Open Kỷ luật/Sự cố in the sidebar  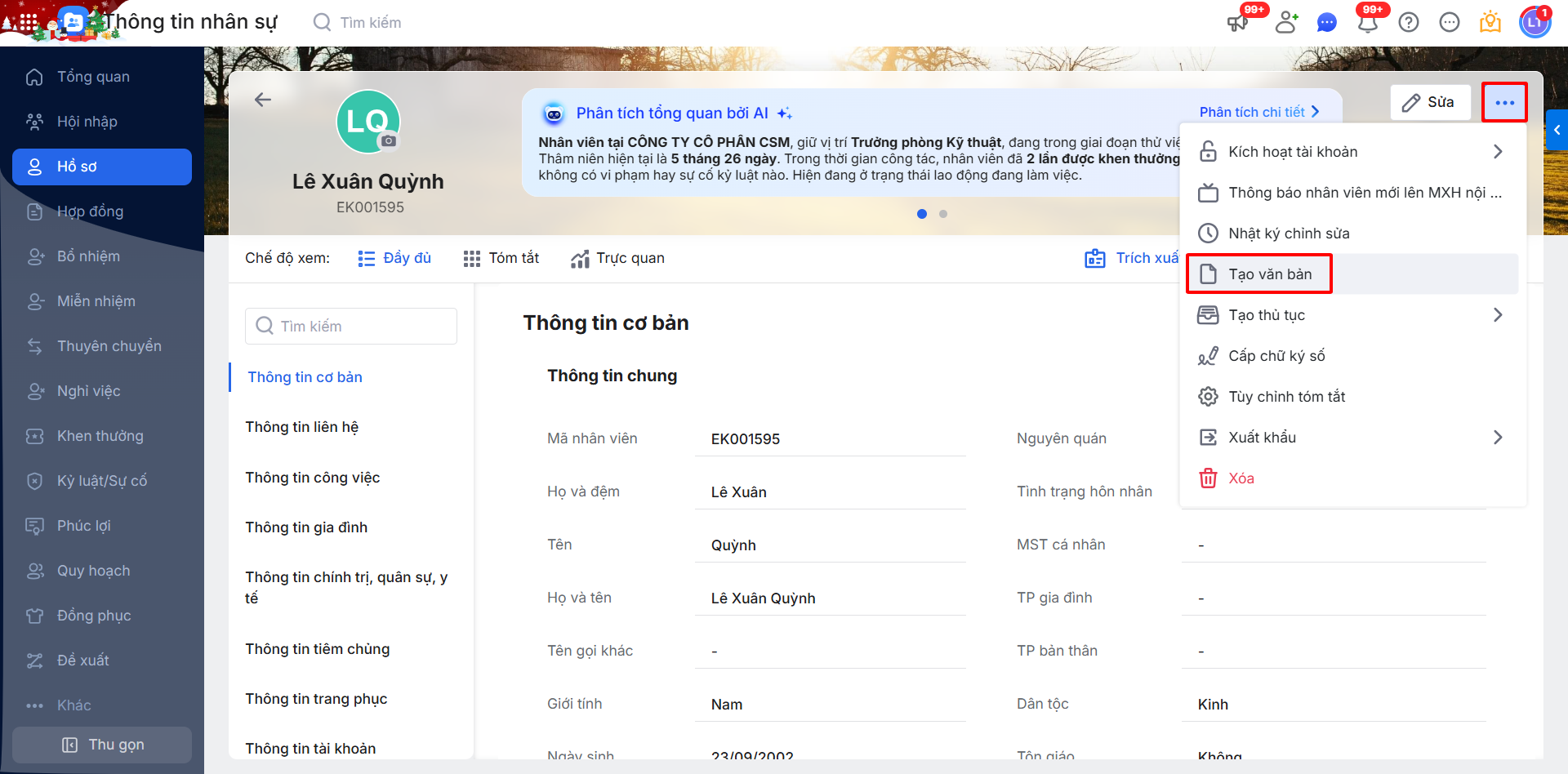(x=102, y=481)
